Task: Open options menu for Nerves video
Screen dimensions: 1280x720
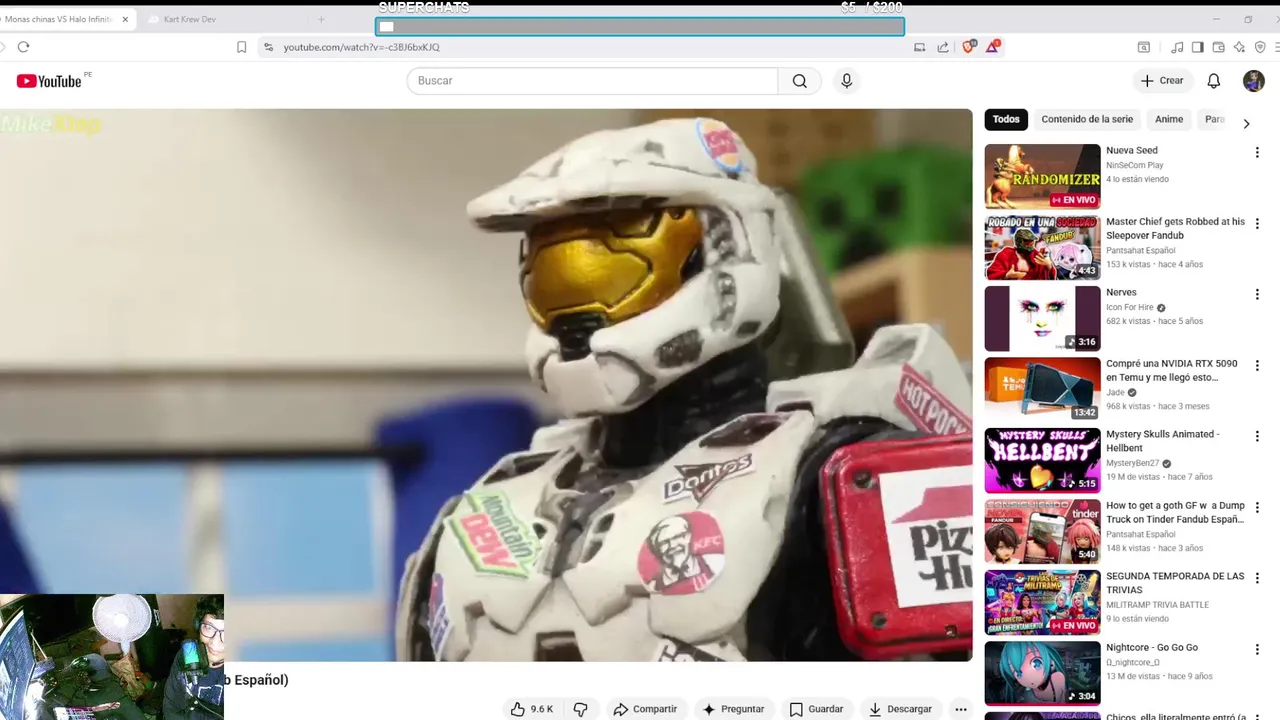Action: tap(1257, 295)
